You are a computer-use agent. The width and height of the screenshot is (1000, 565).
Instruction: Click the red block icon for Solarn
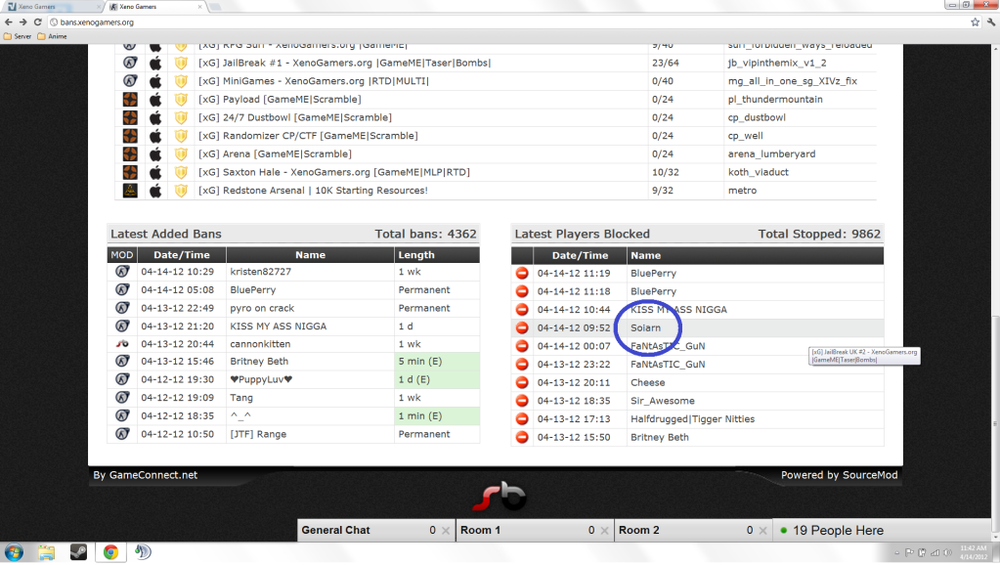(x=522, y=328)
